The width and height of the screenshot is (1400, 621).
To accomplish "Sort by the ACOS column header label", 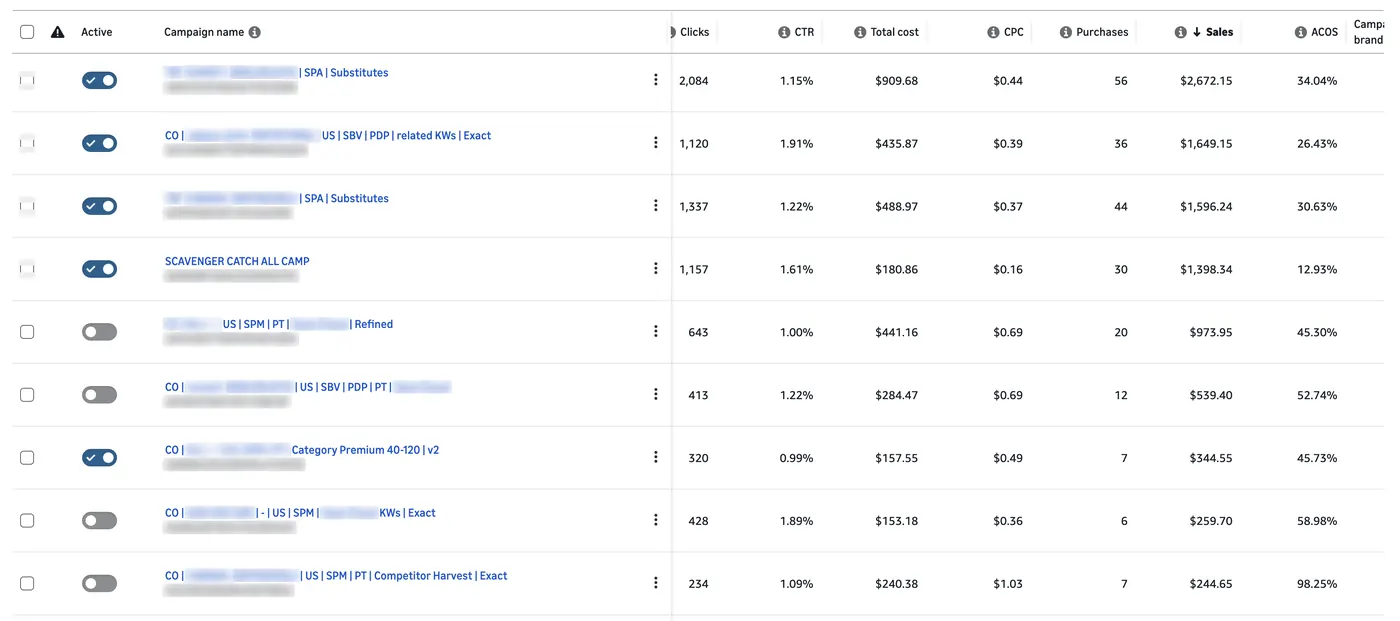I will tap(1324, 32).
